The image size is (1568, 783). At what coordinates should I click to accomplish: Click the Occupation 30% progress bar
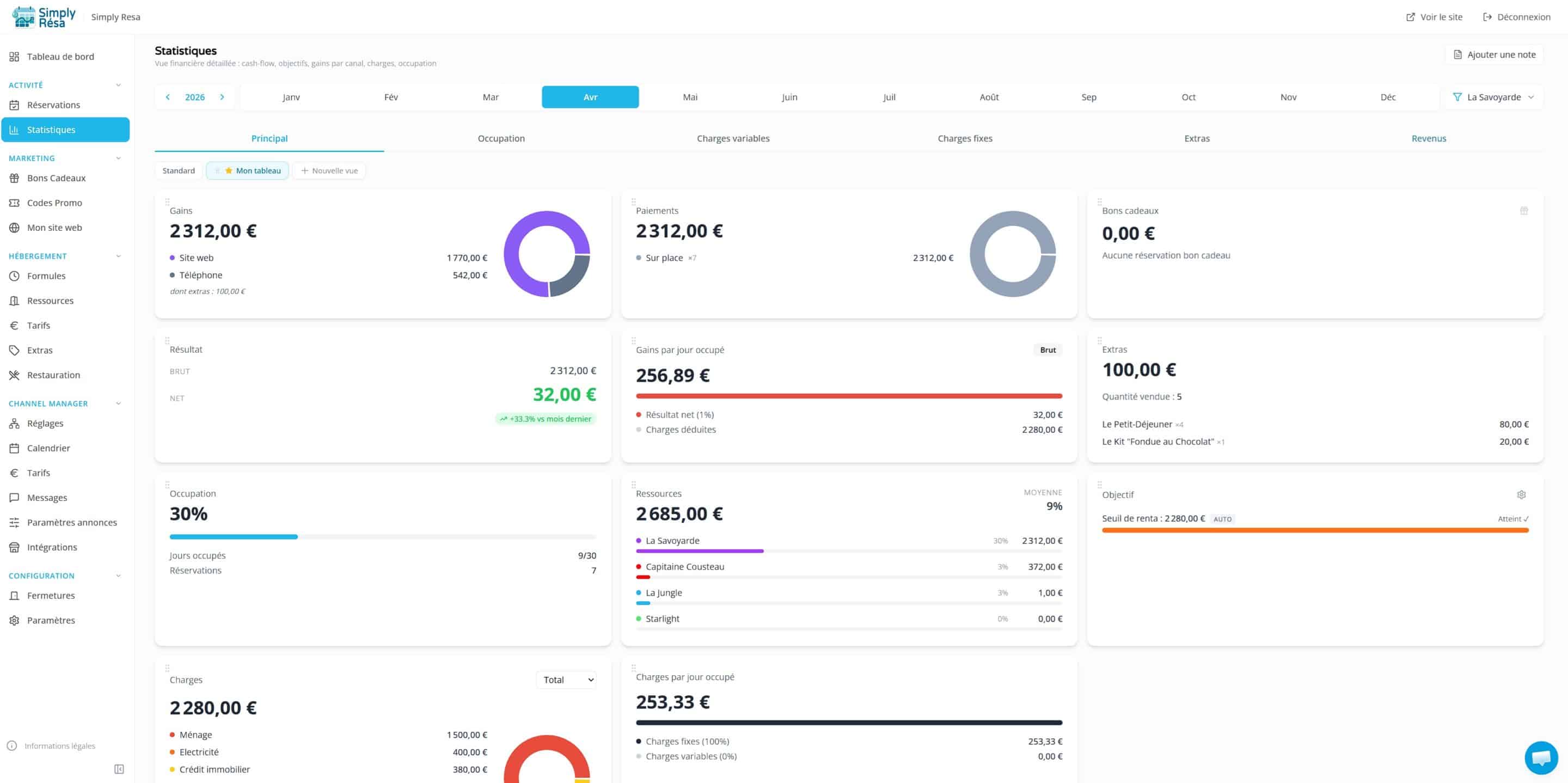(383, 536)
